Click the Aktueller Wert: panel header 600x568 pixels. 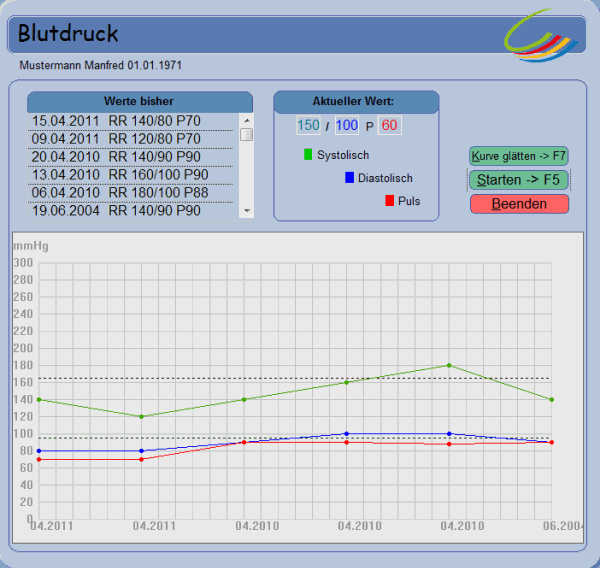coord(356,101)
